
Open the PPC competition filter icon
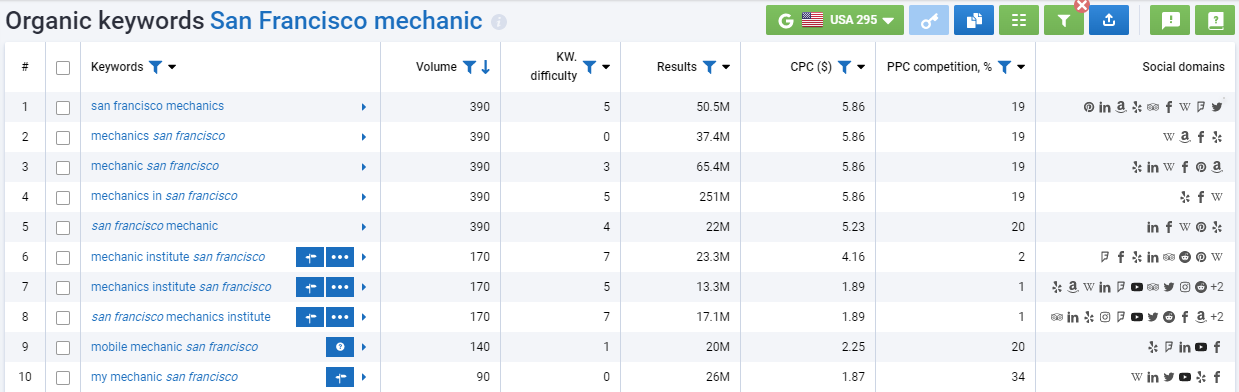point(1004,67)
